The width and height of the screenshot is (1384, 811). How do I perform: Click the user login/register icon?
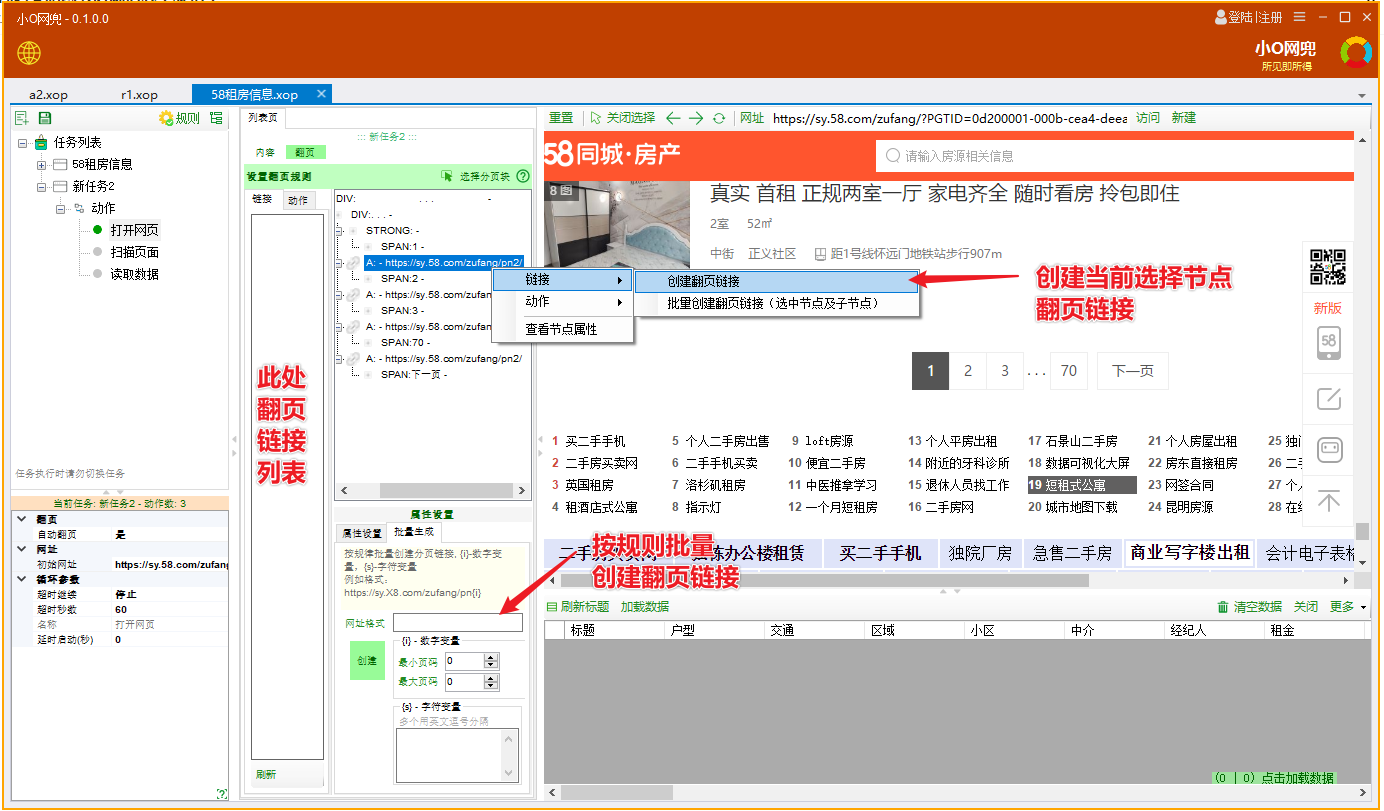coord(1220,17)
